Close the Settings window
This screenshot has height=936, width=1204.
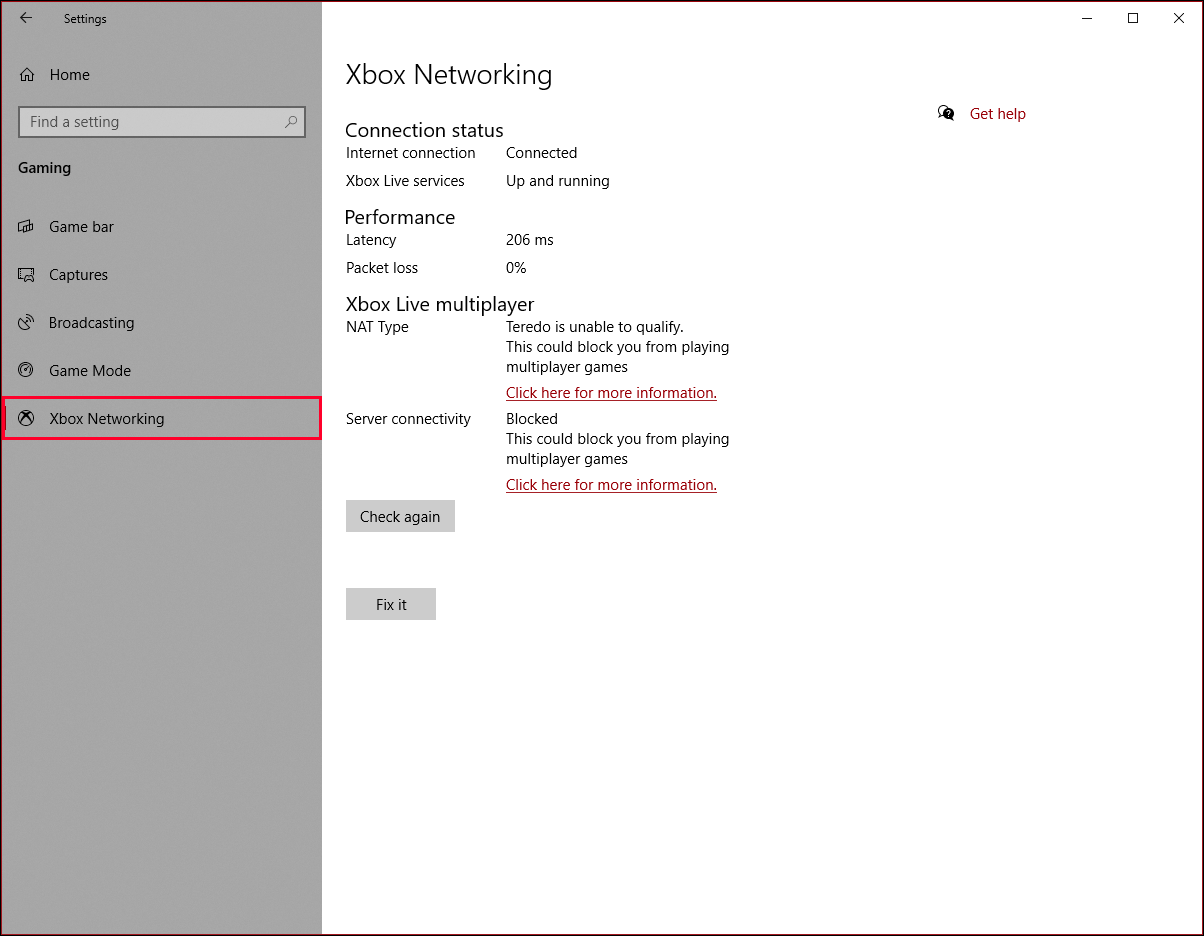tap(1179, 18)
